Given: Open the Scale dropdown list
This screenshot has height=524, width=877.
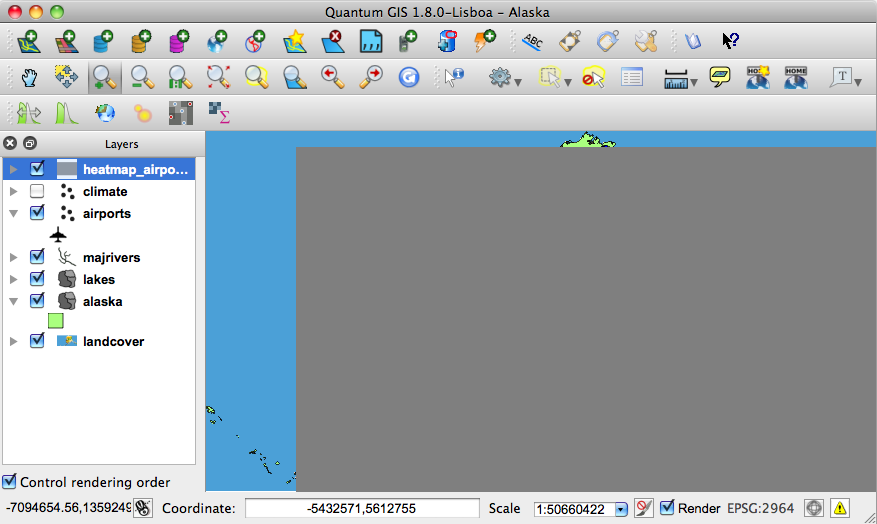Looking at the screenshot, I should 620,509.
